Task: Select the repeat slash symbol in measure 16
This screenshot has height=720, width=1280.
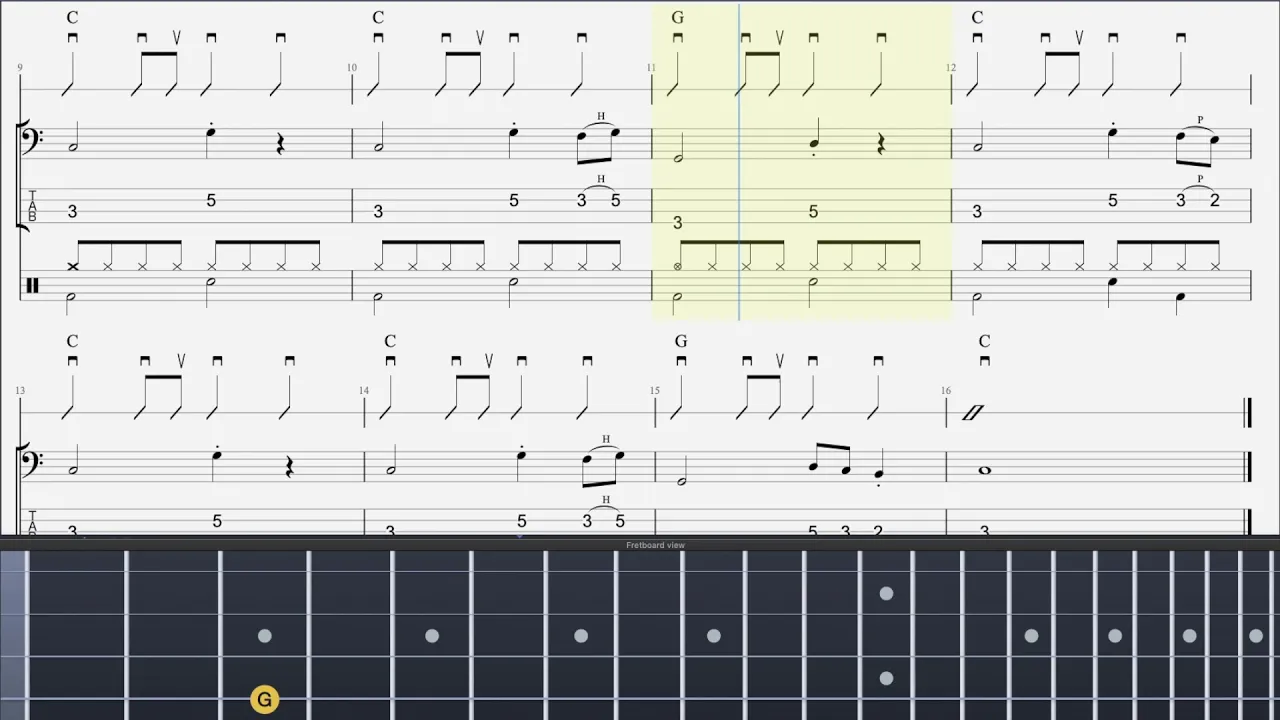Action: (973, 412)
